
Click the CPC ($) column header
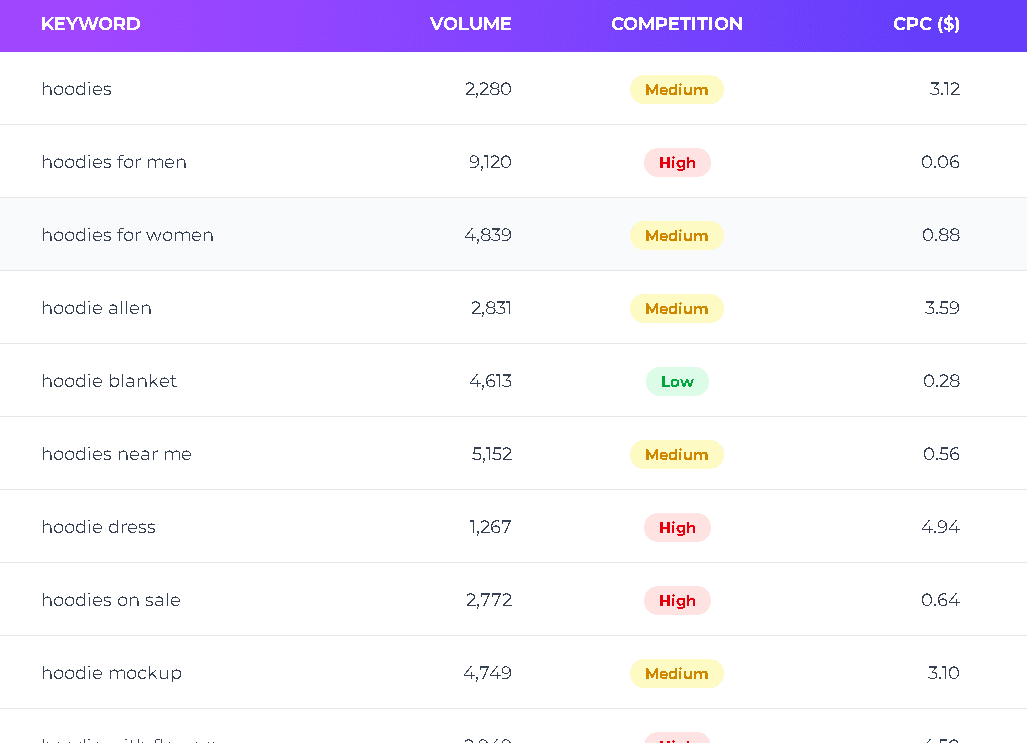(x=926, y=24)
